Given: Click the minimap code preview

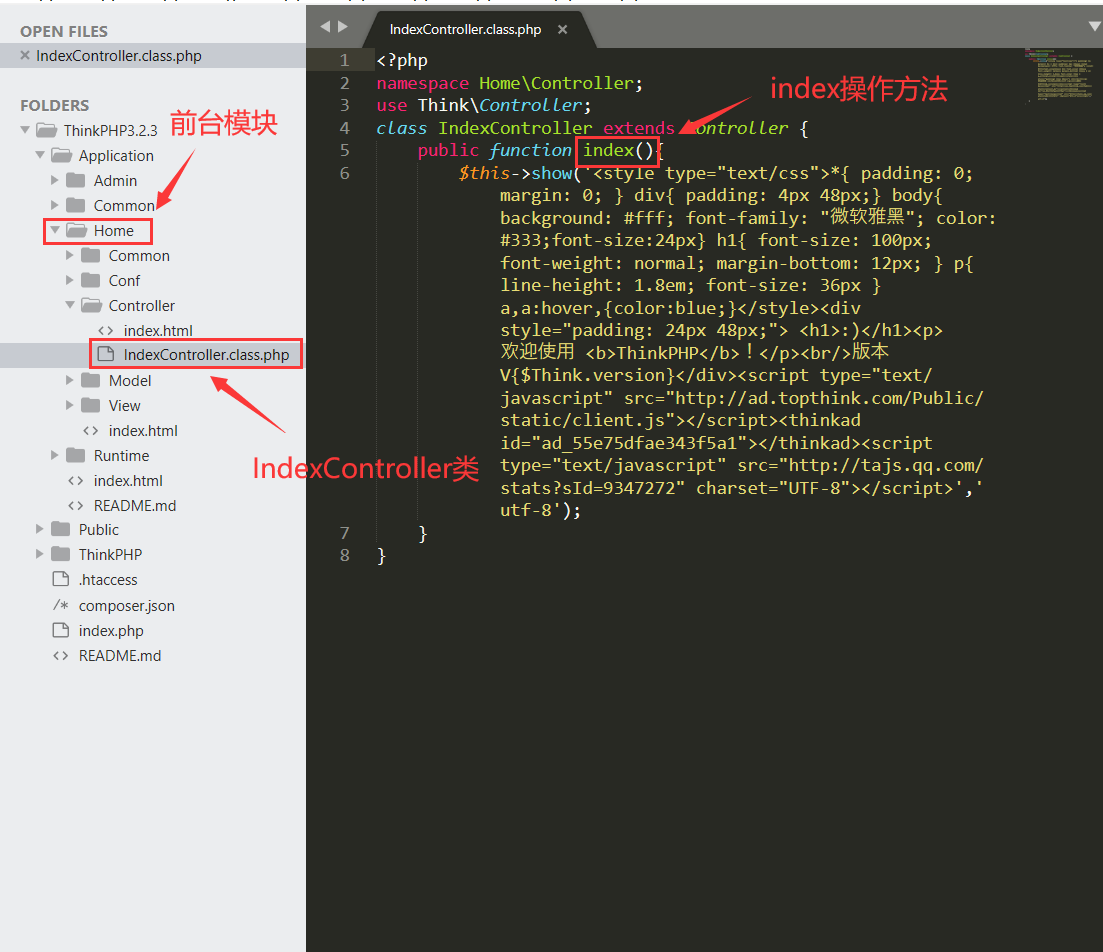Looking at the screenshot, I should pyautogui.click(x=1060, y=73).
